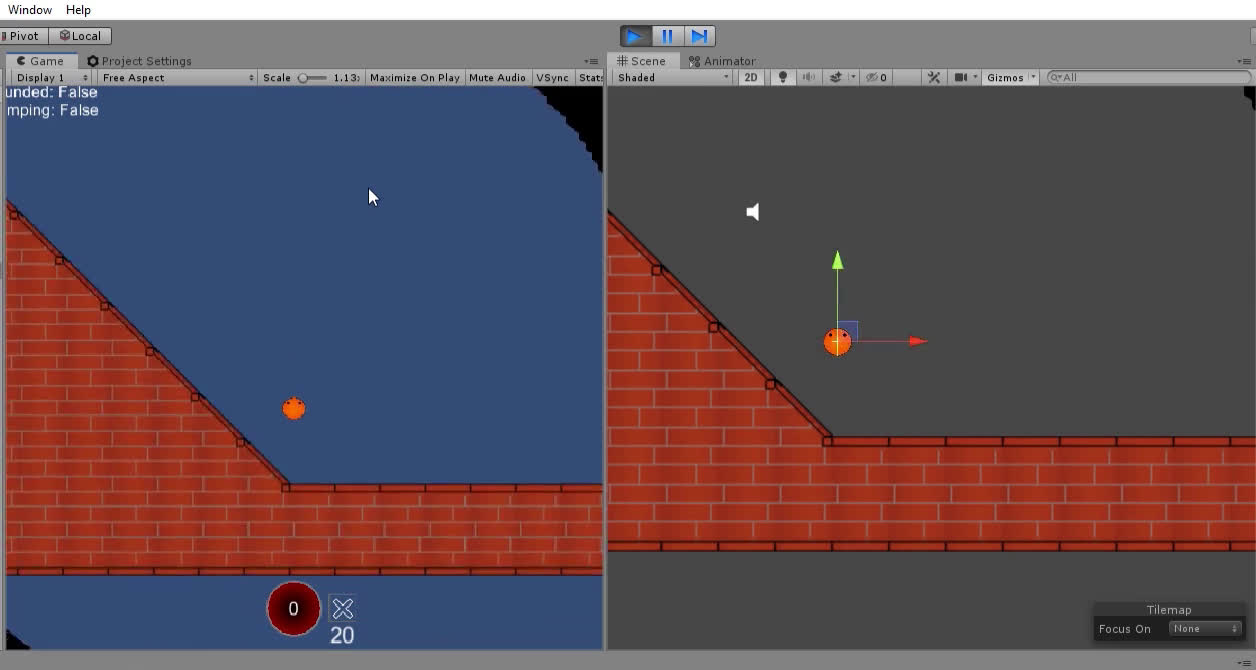Click the Pivot toggle button
The image size is (1256, 670).
tap(23, 36)
